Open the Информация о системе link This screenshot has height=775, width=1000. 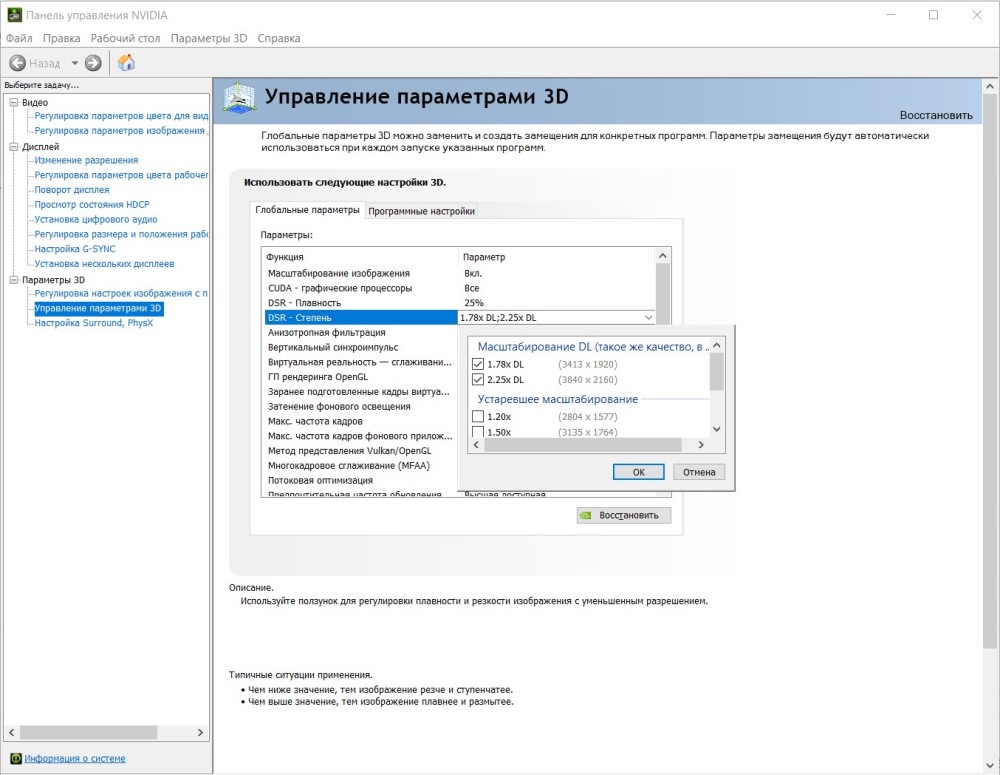[x=75, y=758]
